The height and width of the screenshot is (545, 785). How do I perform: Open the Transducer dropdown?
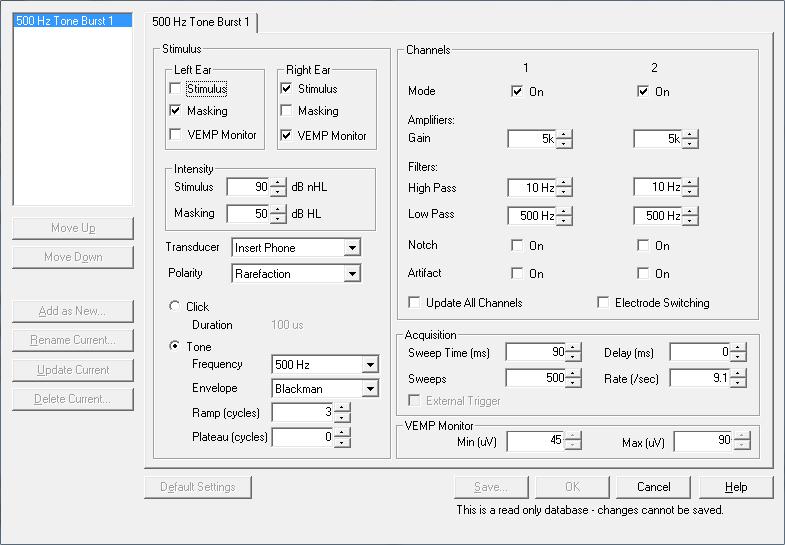[352, 248]
